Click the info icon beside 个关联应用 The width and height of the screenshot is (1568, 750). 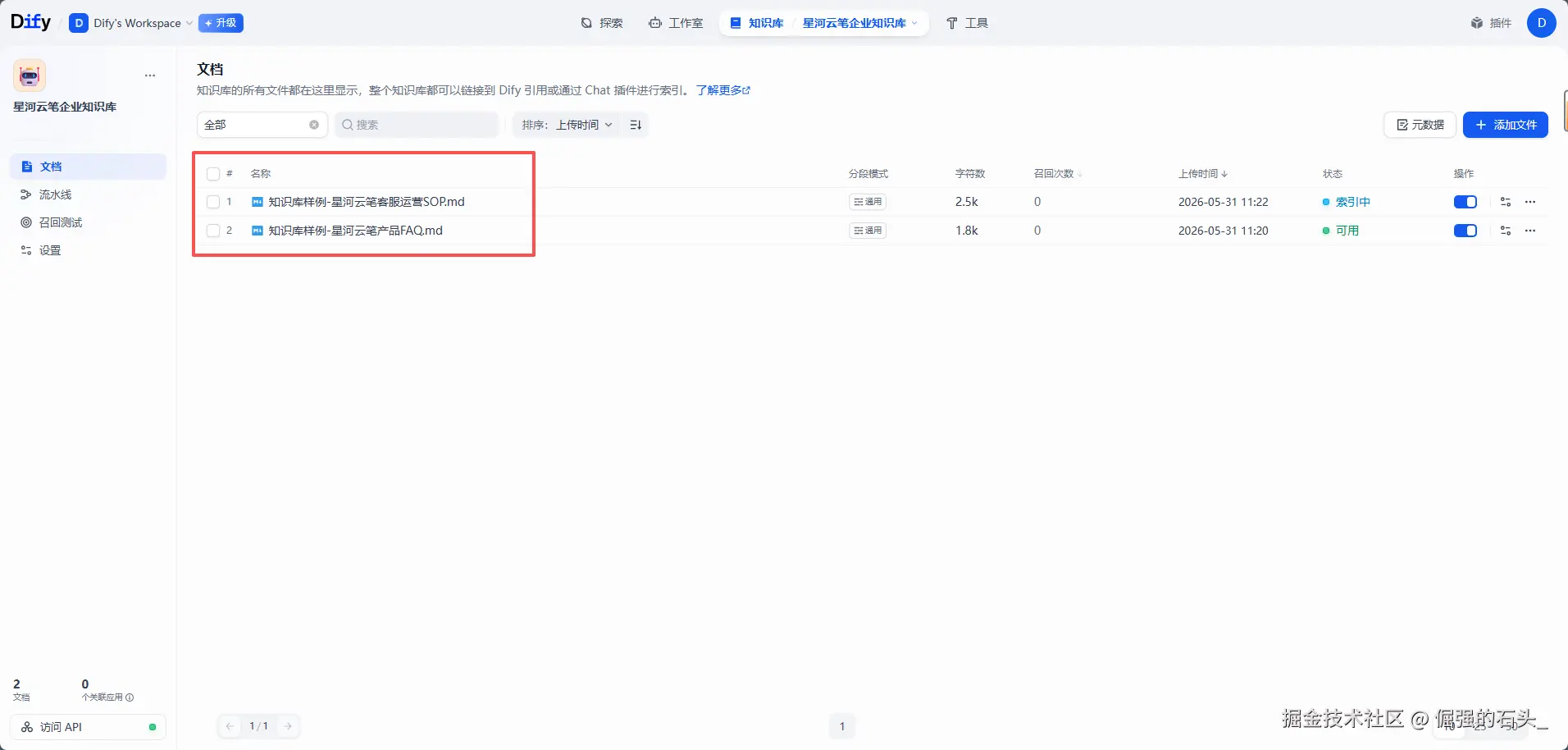click(130, 697)
